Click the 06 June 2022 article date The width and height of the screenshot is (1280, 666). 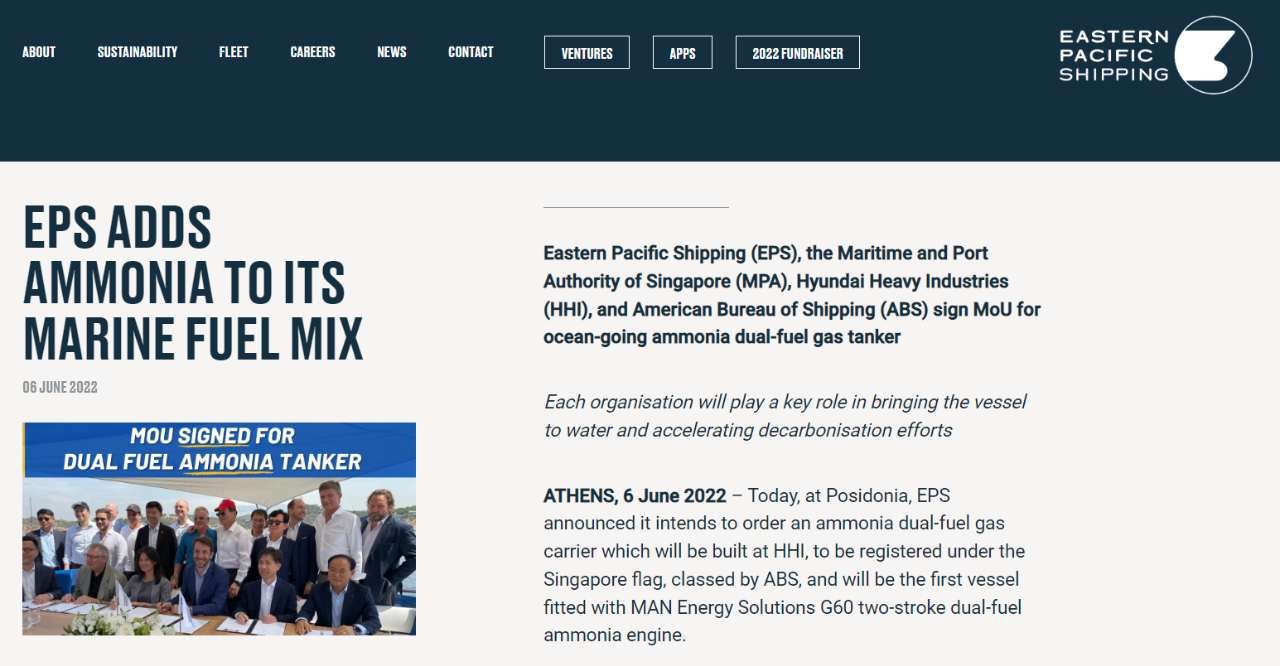click(x=60, y=387)
